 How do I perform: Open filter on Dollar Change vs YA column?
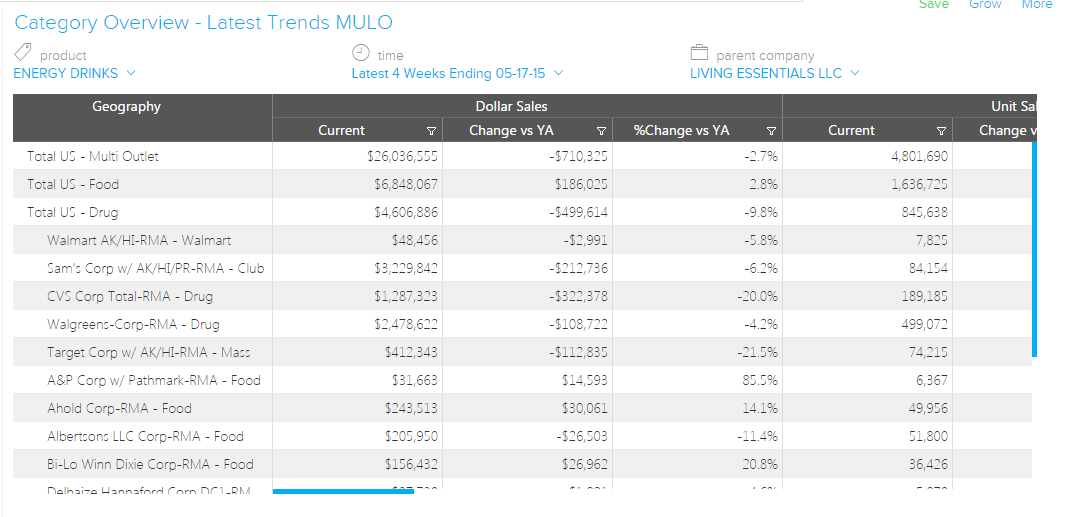pos(601,131)
